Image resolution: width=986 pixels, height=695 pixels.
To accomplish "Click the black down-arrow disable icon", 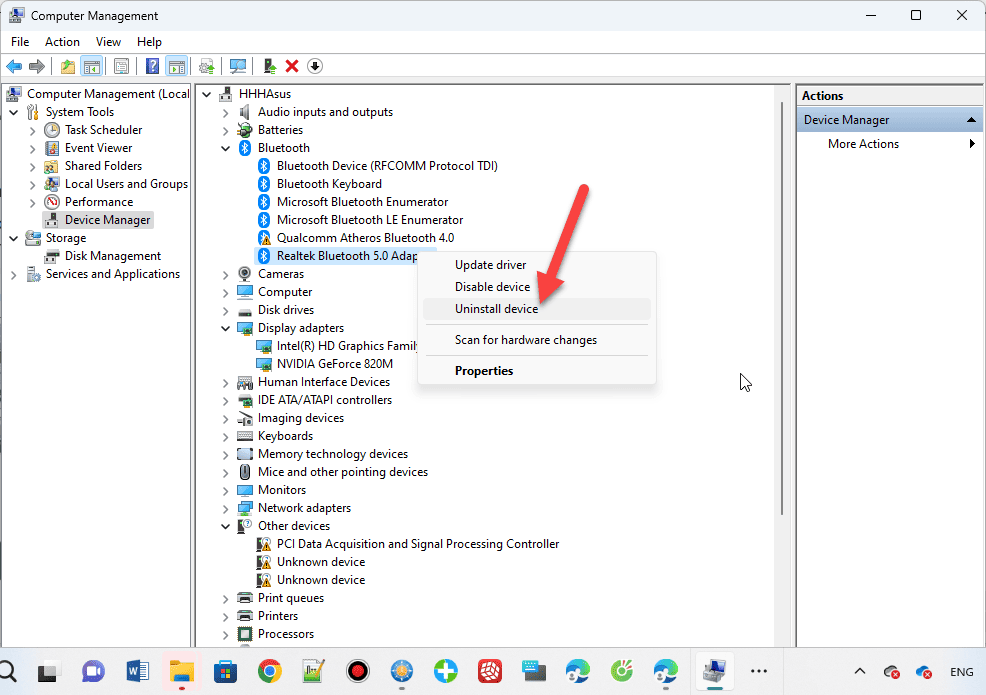I will coord(315,66).
